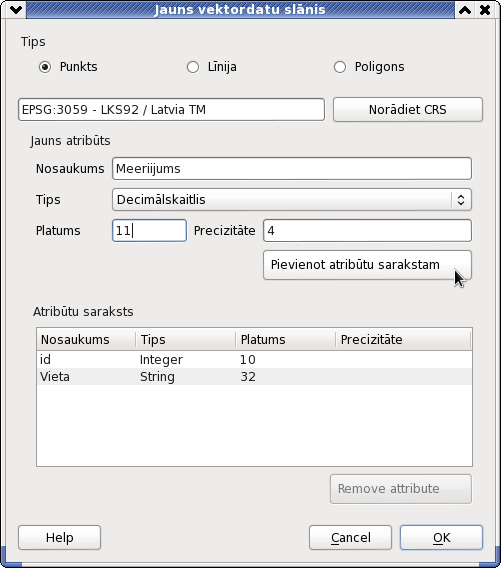Select the id attribute row
The width and height of the screenshot is (501, 568).
tap(254, 360)
